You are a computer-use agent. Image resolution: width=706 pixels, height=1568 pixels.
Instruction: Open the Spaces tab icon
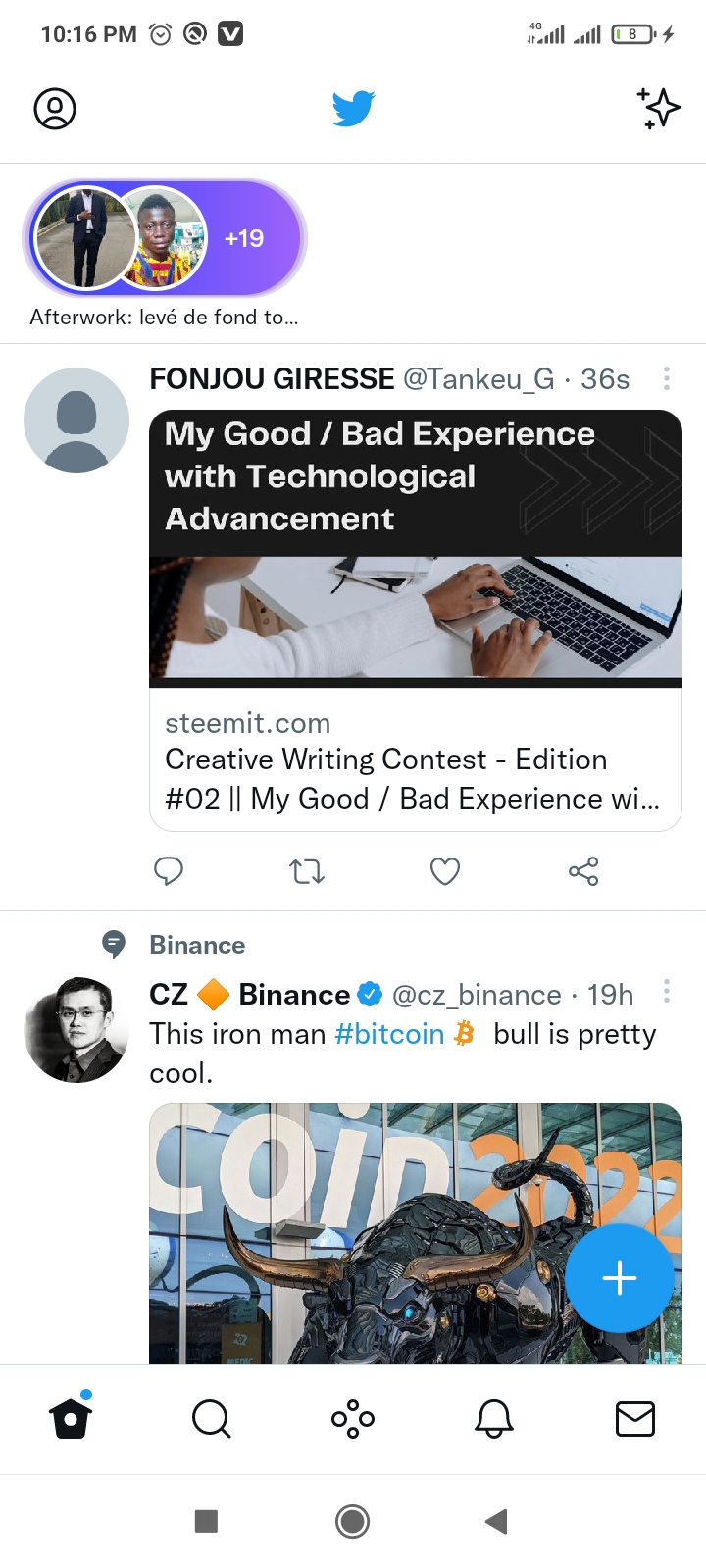353,1418
